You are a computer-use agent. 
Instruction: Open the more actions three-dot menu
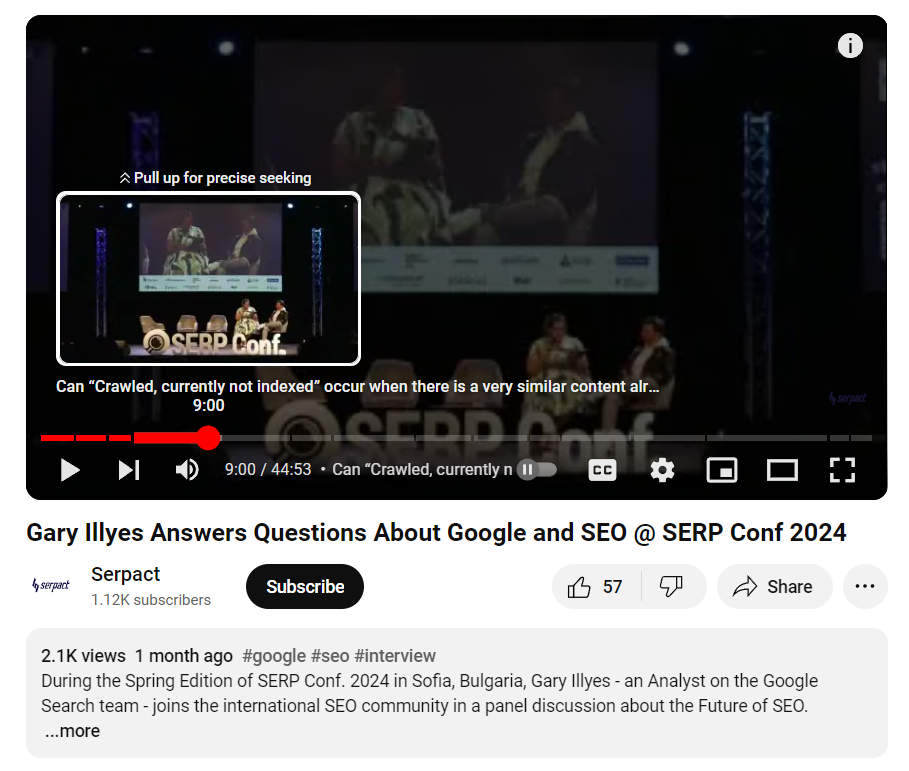865,587
